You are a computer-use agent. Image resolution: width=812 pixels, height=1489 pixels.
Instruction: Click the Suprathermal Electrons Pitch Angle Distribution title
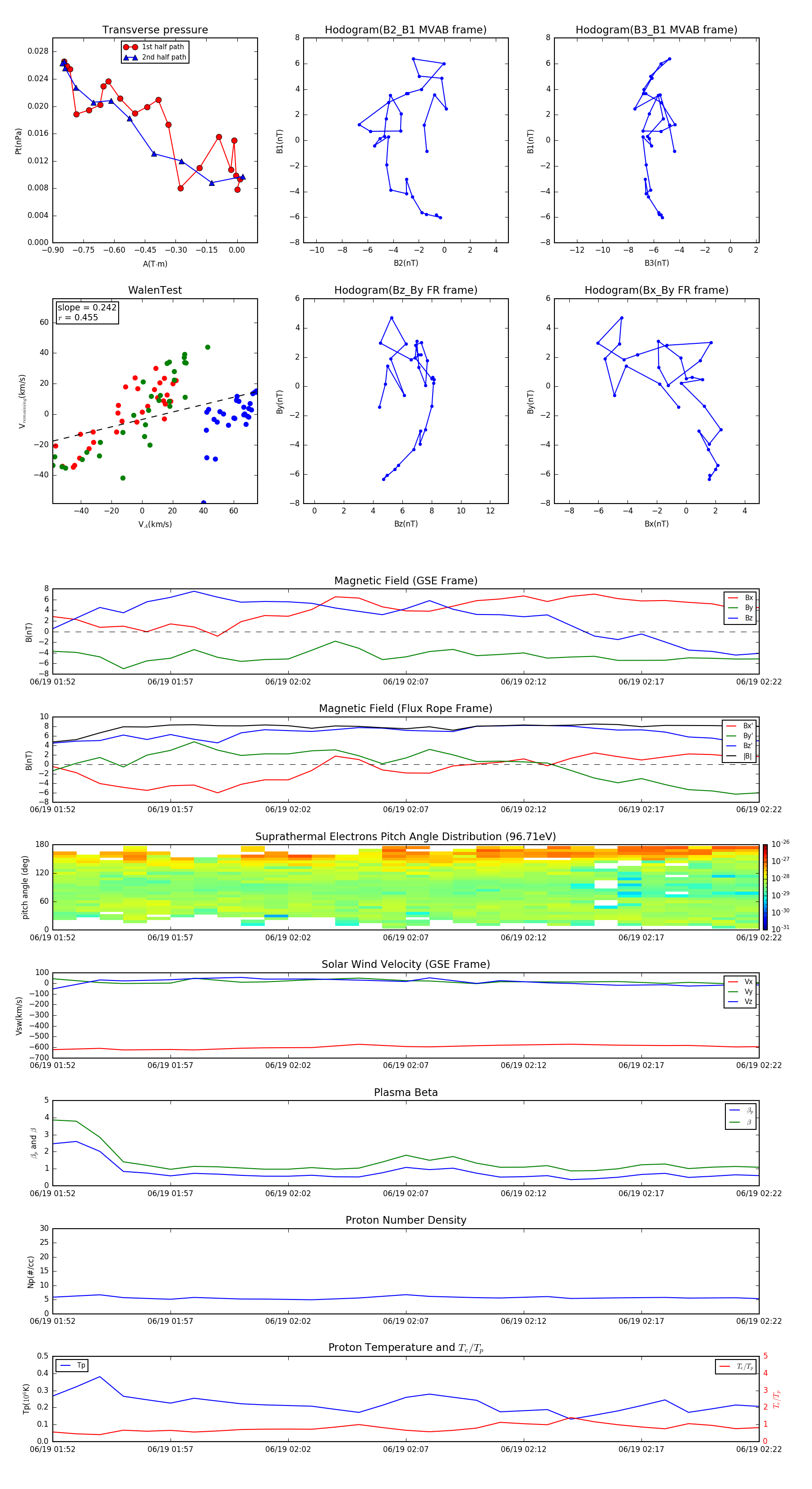click(406, 837)
